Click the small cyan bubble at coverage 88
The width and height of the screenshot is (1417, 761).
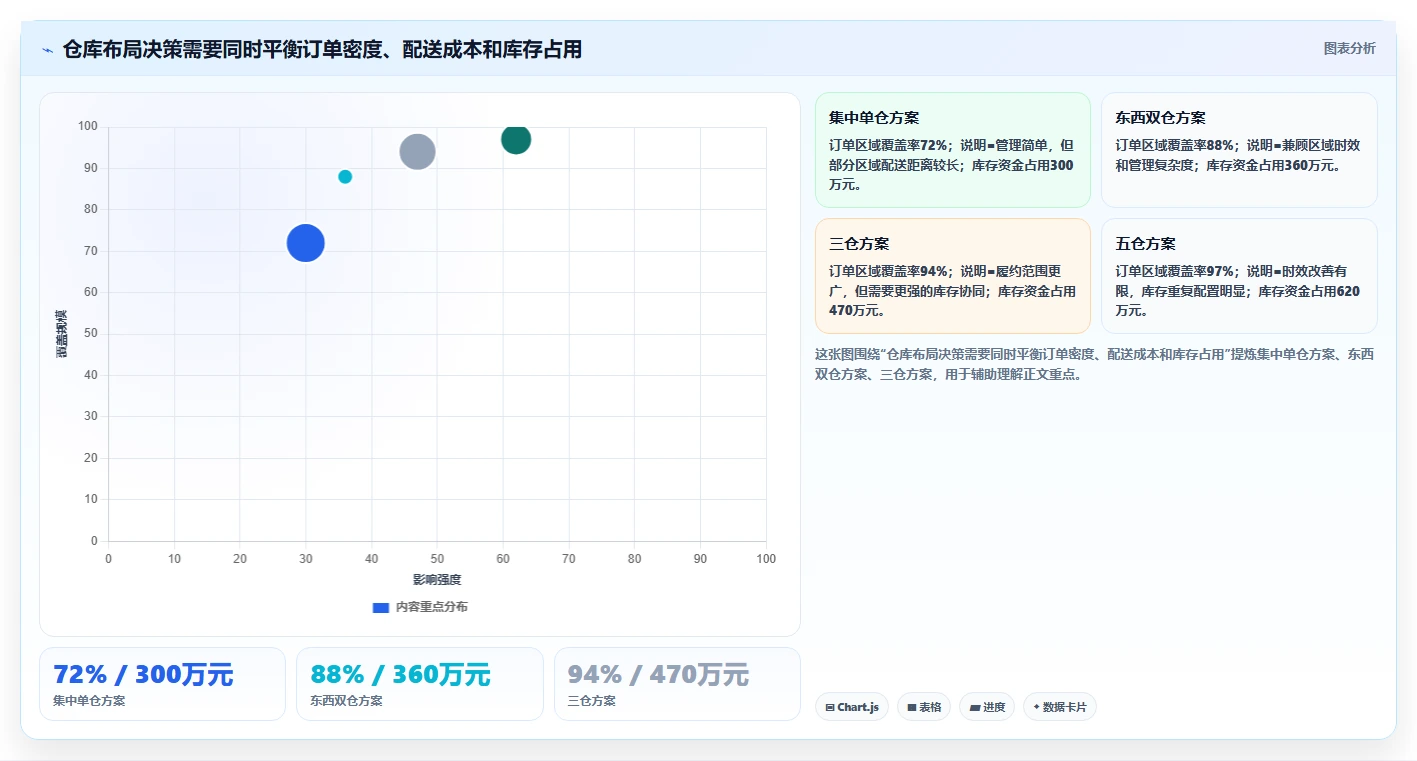pyautogui.click(x=345, y=177)
